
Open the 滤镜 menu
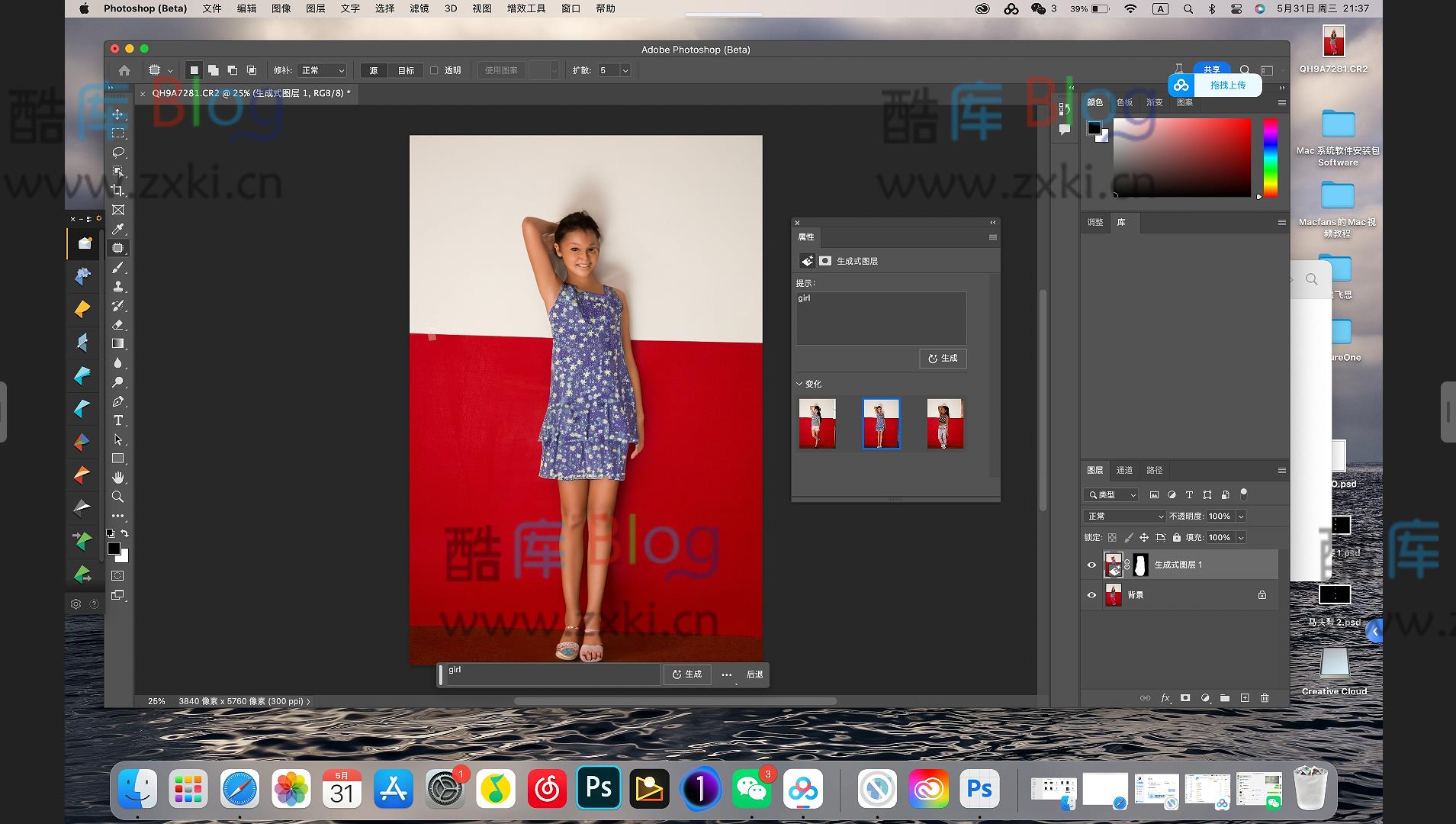418,8
